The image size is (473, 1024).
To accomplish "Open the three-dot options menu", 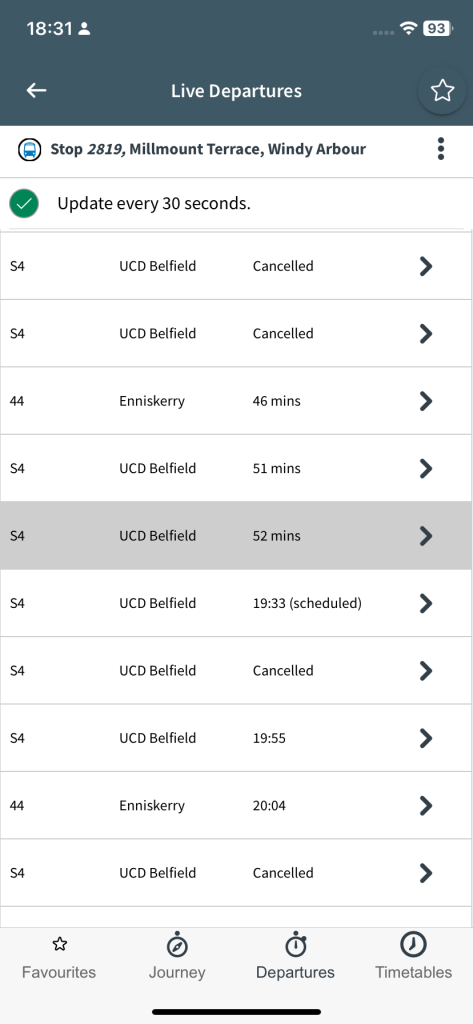I will click(x=441, y=149).
